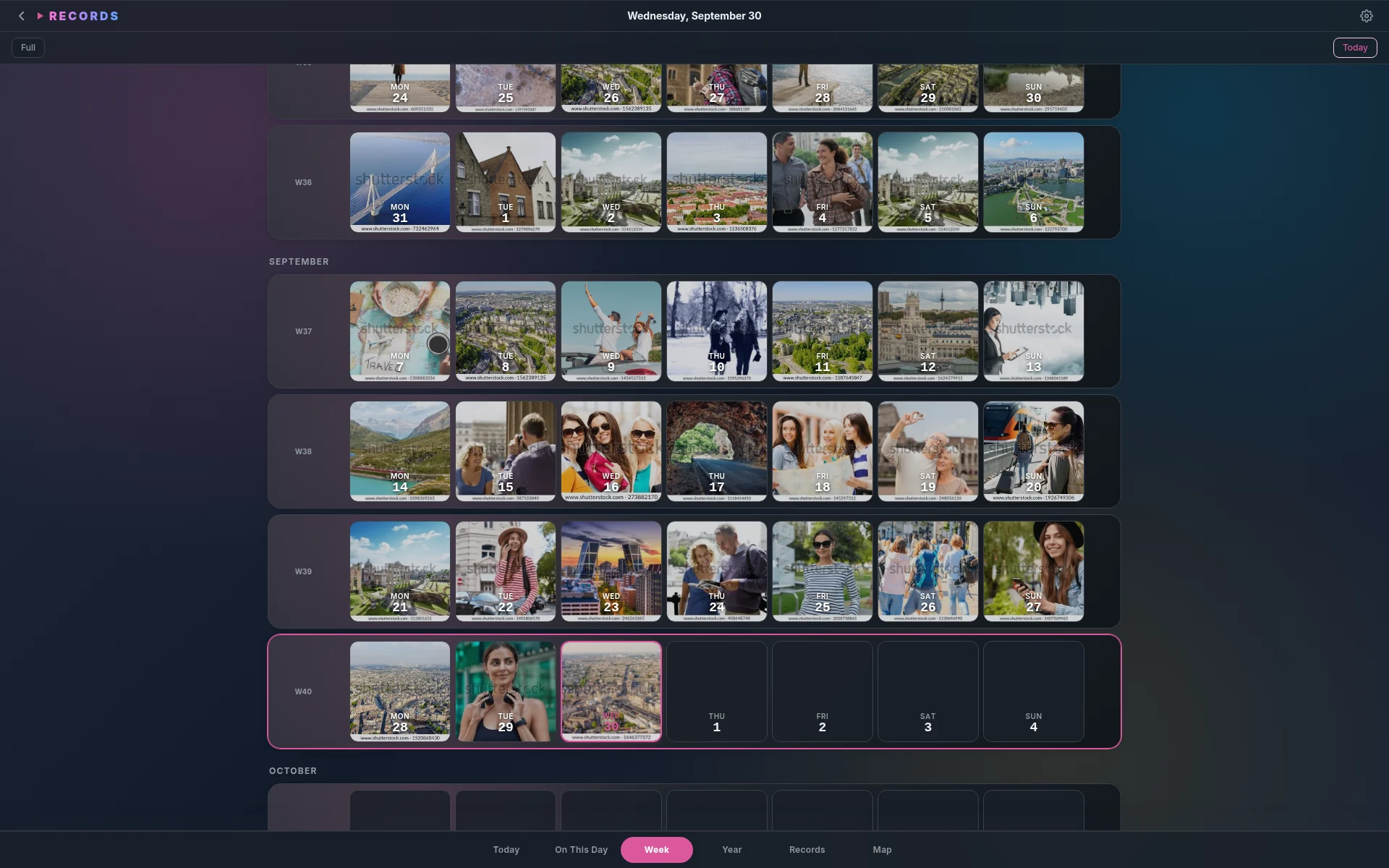Select the empty Sat 3 day cell

tap(928, 692)
